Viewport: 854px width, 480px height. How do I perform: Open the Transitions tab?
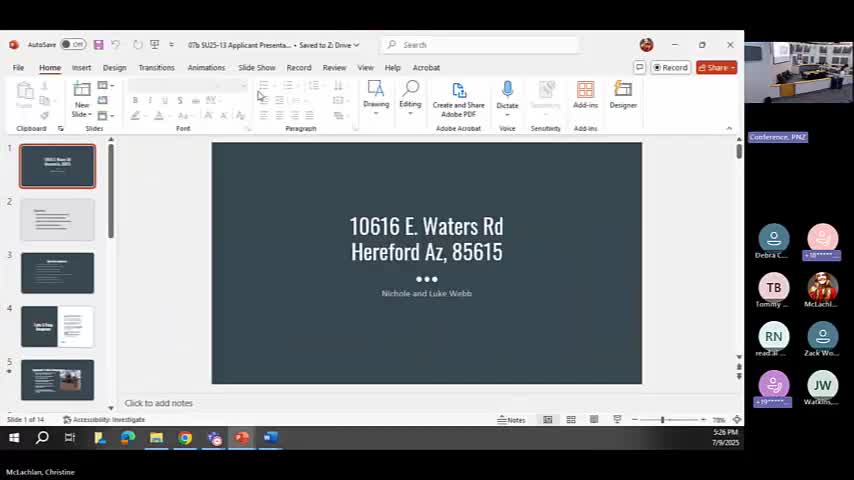click(x=156, y=68)
